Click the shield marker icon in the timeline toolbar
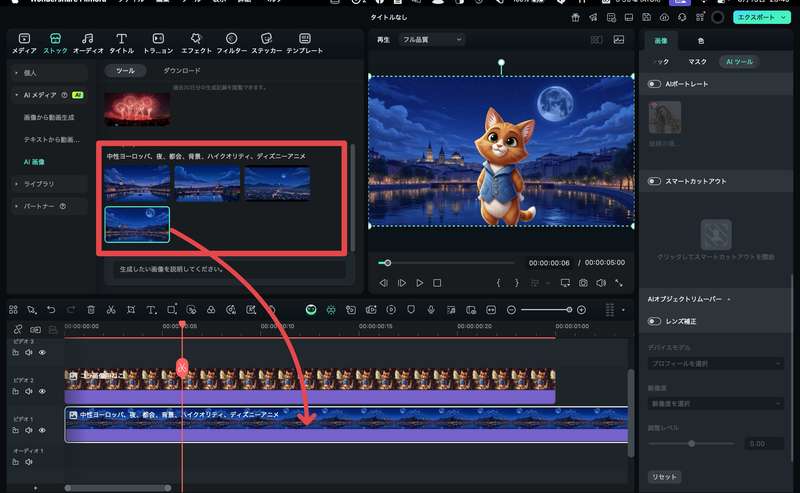 tap(411, 310)
